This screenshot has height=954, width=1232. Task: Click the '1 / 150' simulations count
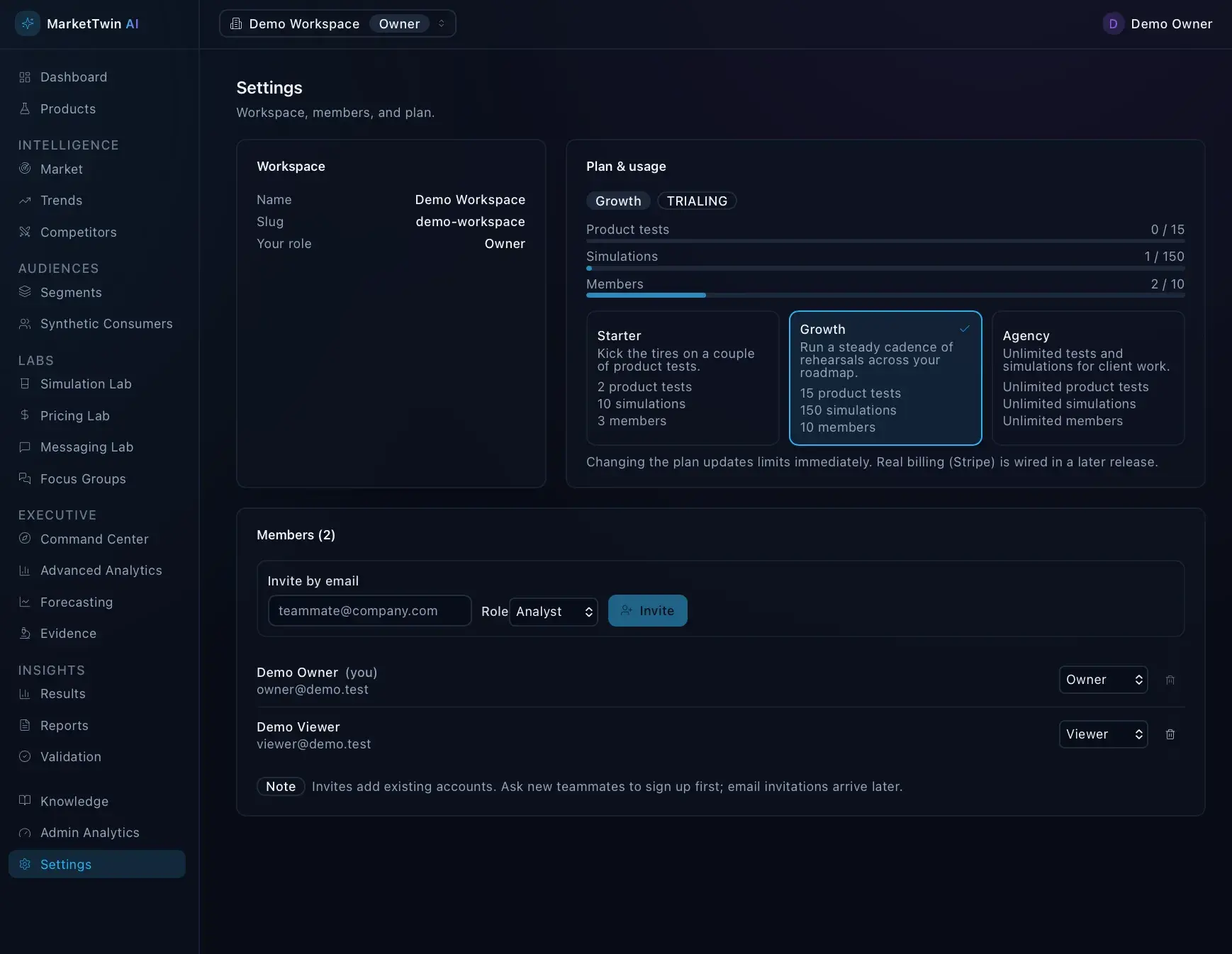[x=1164, y=257]
